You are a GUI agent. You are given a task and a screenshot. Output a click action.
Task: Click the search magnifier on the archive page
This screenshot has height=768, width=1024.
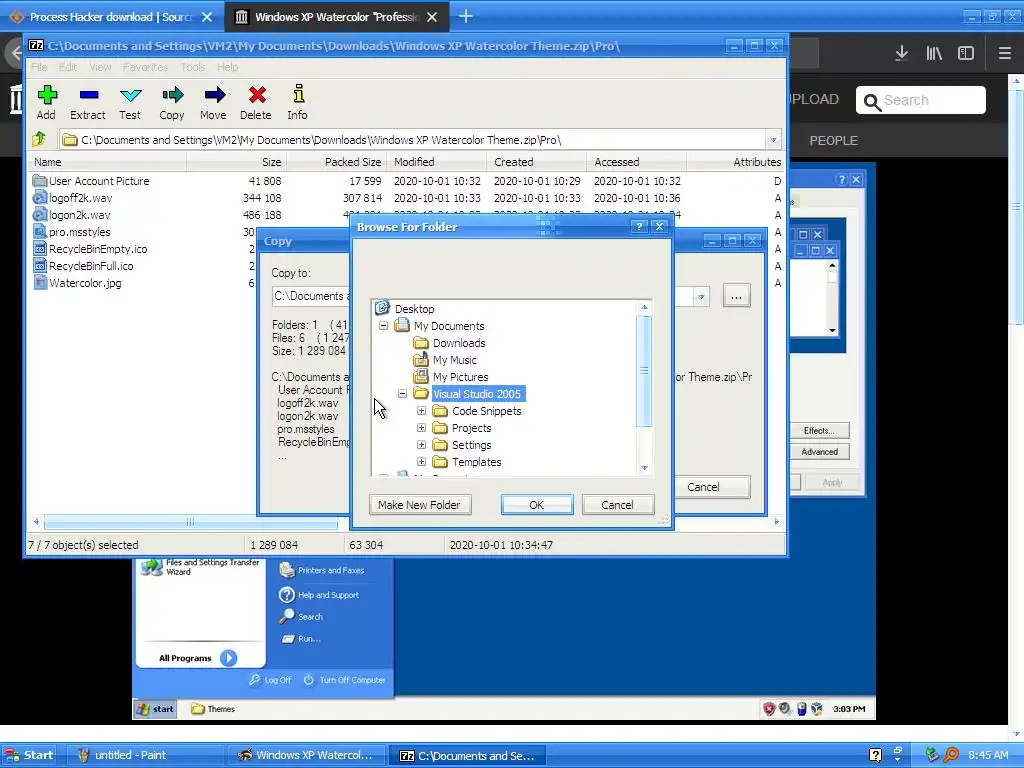click(872, 101)
